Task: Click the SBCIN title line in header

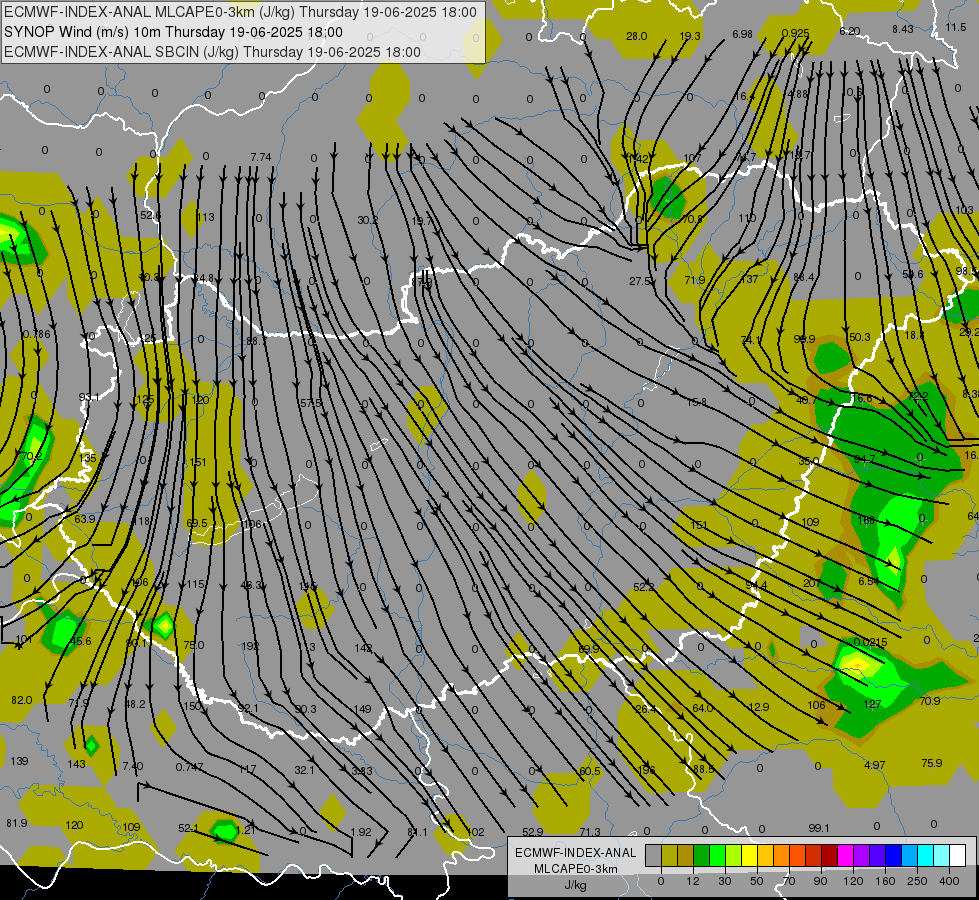Action: (212, 52)
